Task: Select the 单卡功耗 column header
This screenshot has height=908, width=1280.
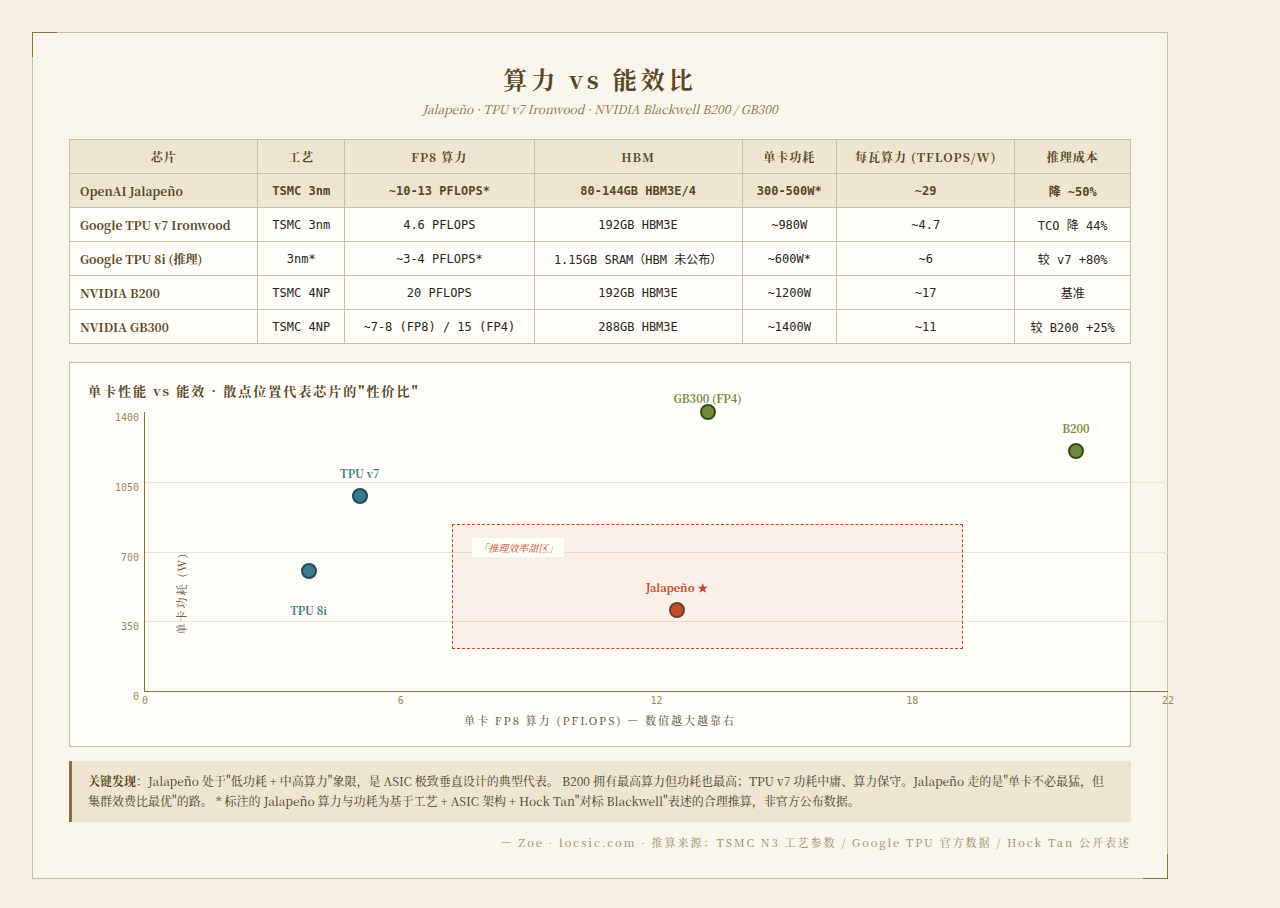Action: [x=789, y=157]
